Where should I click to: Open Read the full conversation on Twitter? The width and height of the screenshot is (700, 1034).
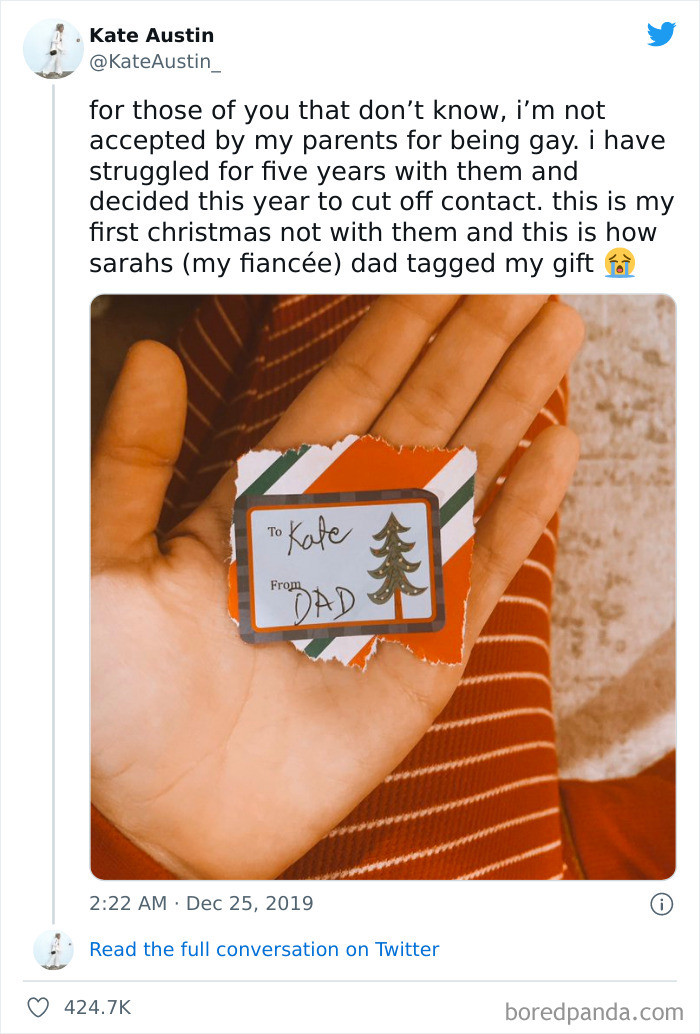coord(264,949)
